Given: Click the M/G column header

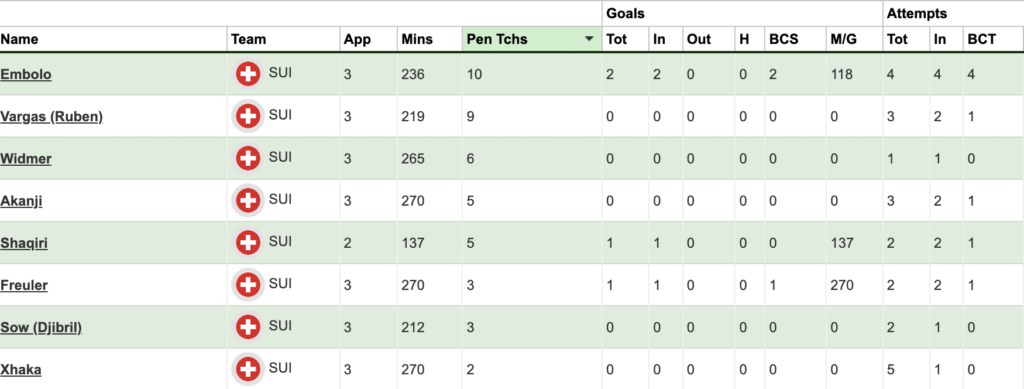Looking at the screenshot, I should click(841, 39).
